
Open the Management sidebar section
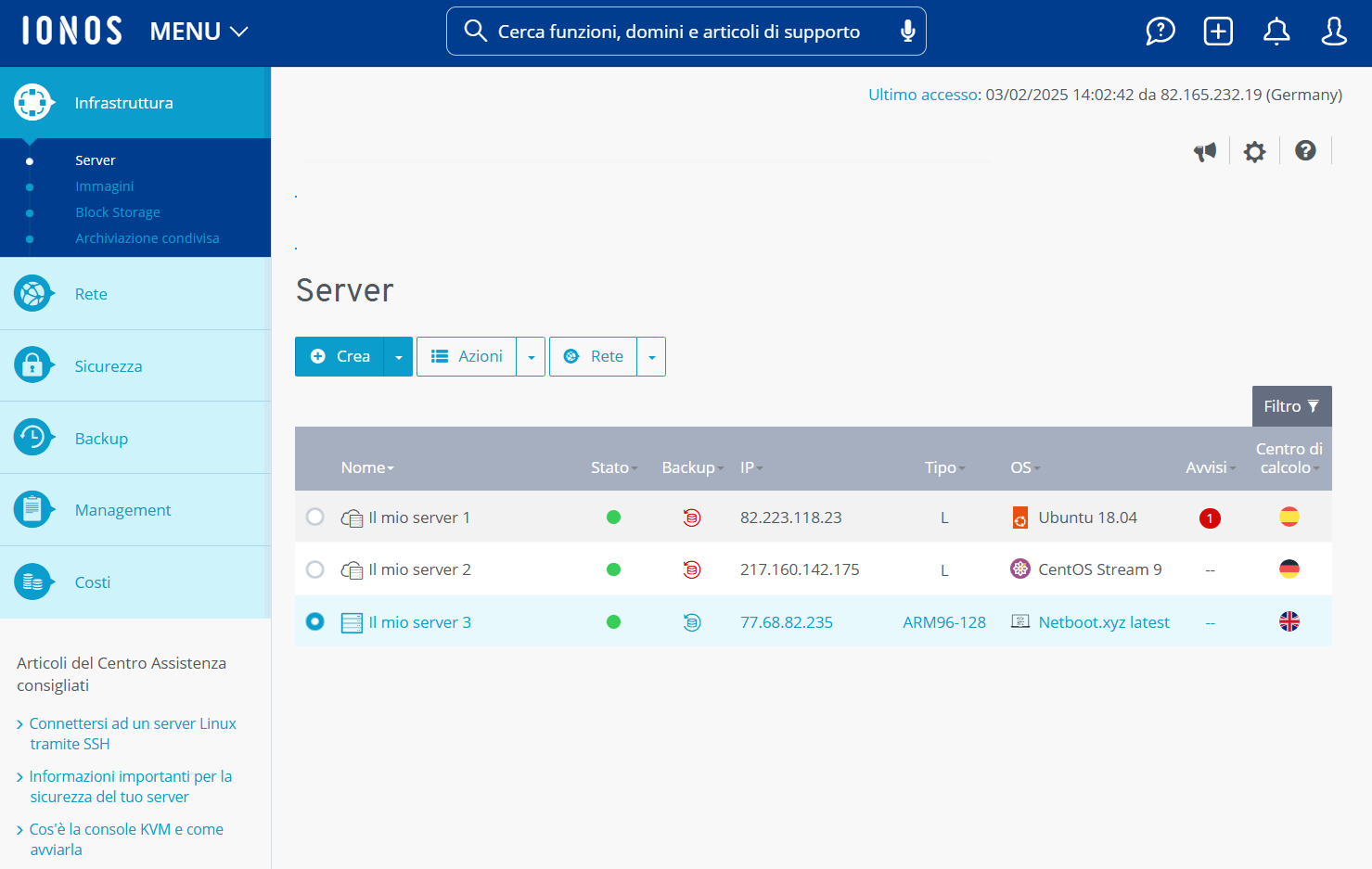coord(135,510)
